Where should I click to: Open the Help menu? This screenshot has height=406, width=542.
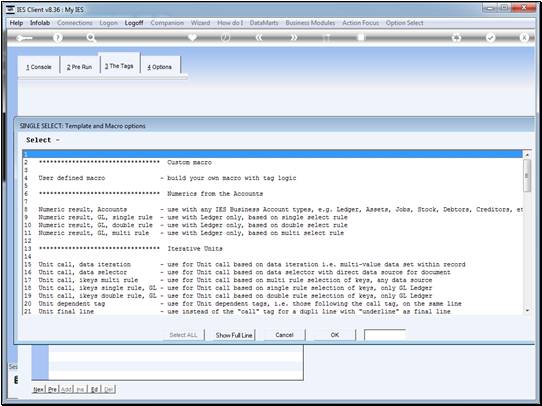(16, 23)
